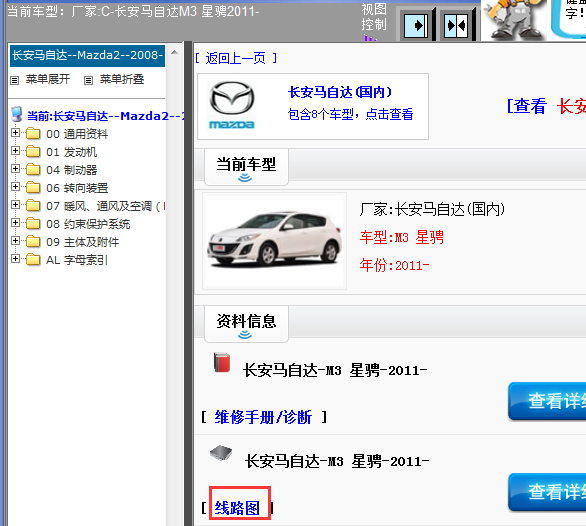The width and height of the screenshot is (586, 526).
Task: Click the red 长安 text at right edge
Action: point(571,106)
